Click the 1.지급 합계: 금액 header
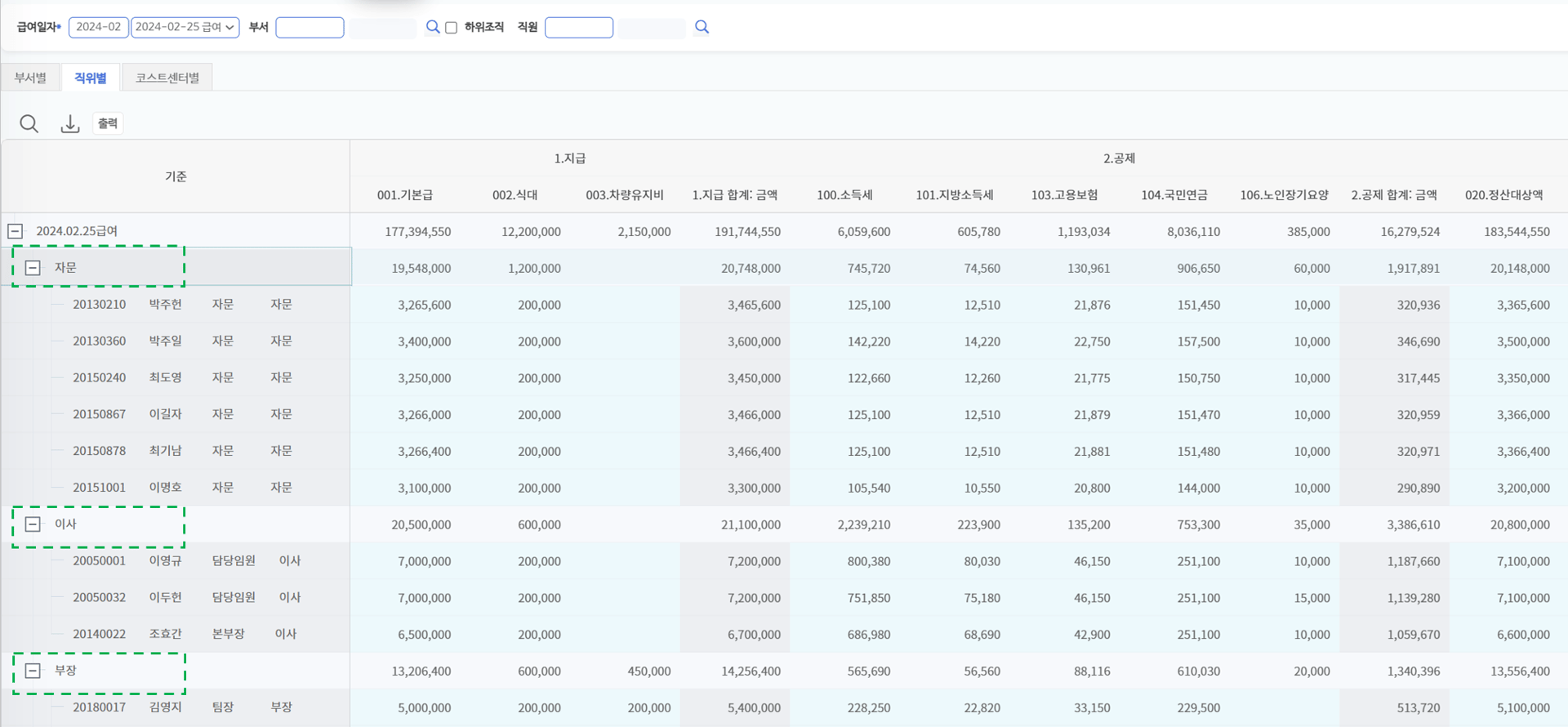 pyautogui.click(x=735, y=195)
